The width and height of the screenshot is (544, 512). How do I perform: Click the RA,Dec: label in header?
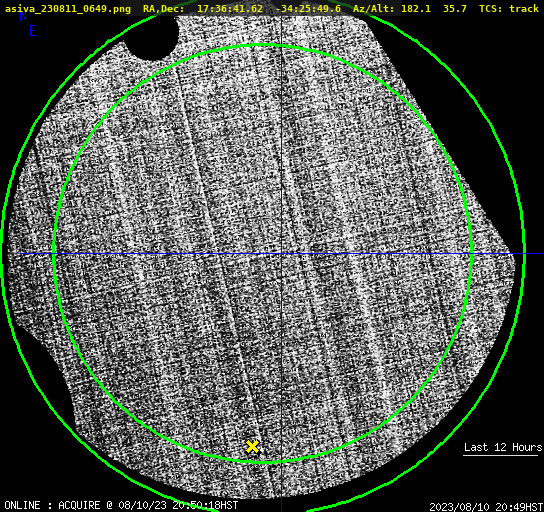(164, 9)
